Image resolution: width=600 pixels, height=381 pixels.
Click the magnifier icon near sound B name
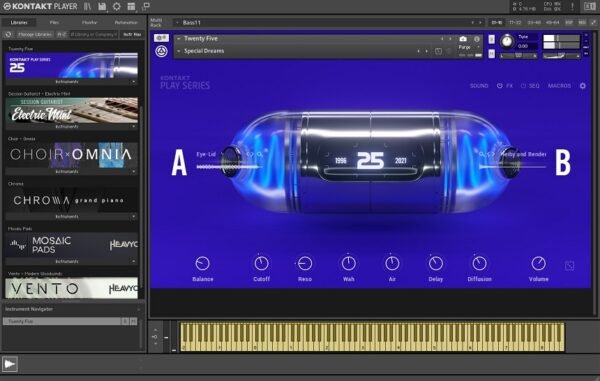click(x=482, y=154)
